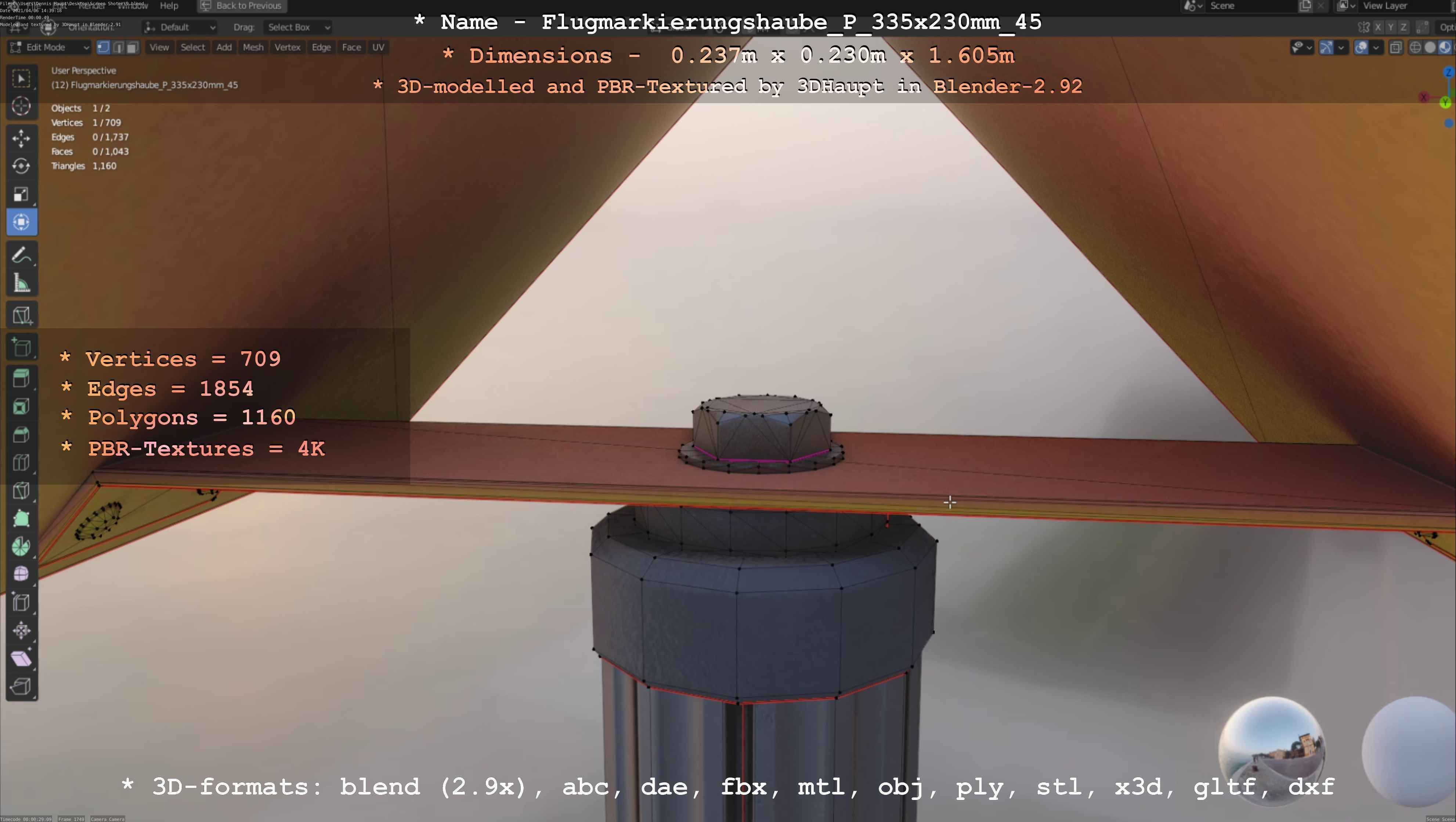This screenshot has height=822, width=1456.
Task: Activate the Transform tool
Action: pyautogui.click(x=21, y=222)
